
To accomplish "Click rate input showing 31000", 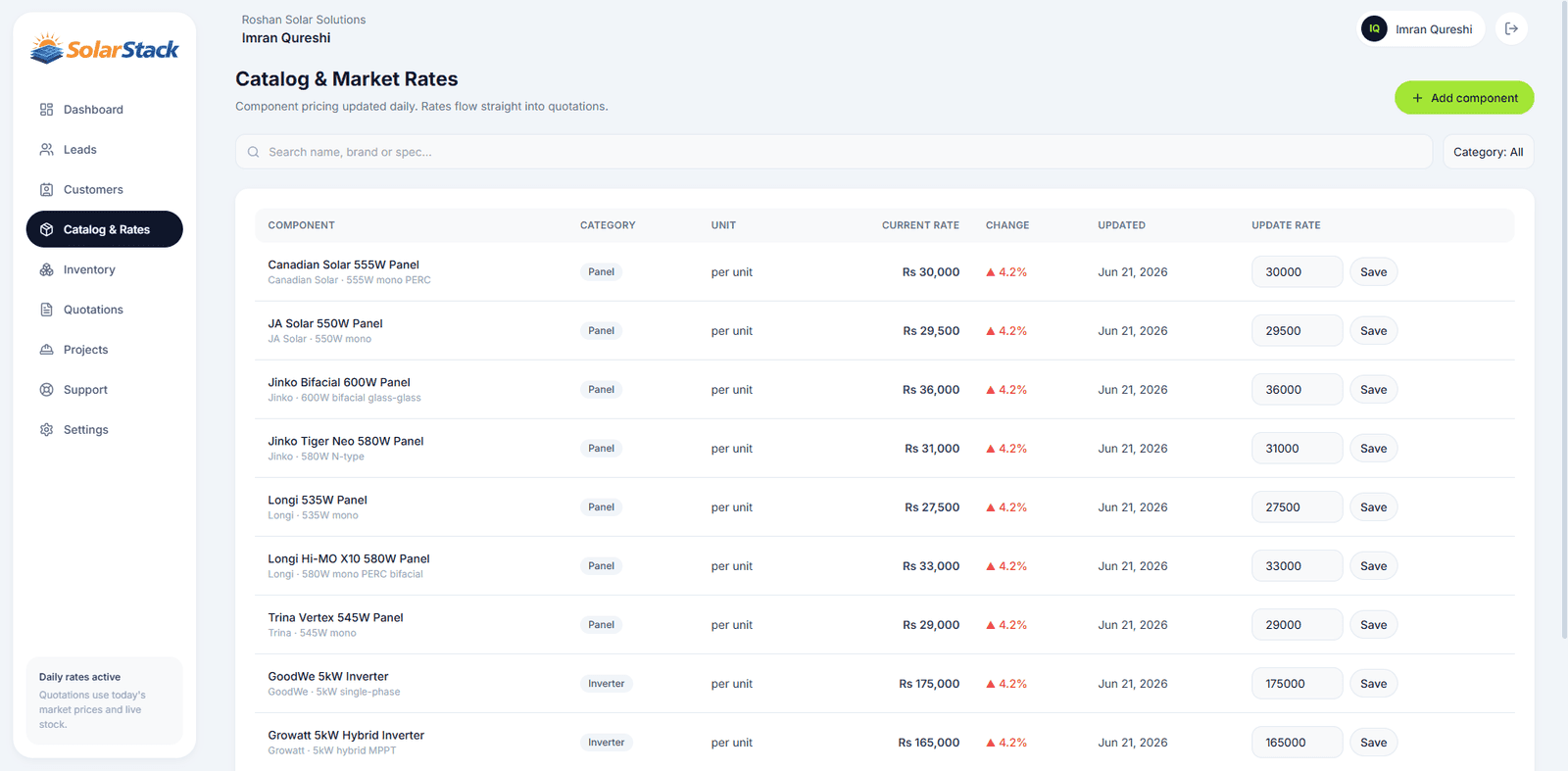I will pos(1297,449).
